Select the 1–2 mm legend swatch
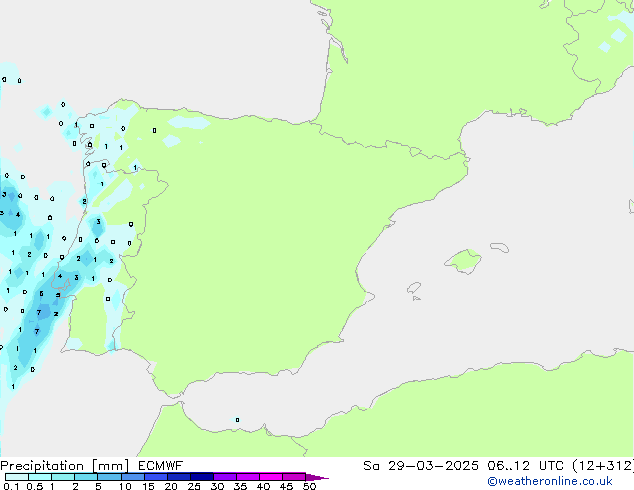This screenshot has height=490, width=634. 63,477
